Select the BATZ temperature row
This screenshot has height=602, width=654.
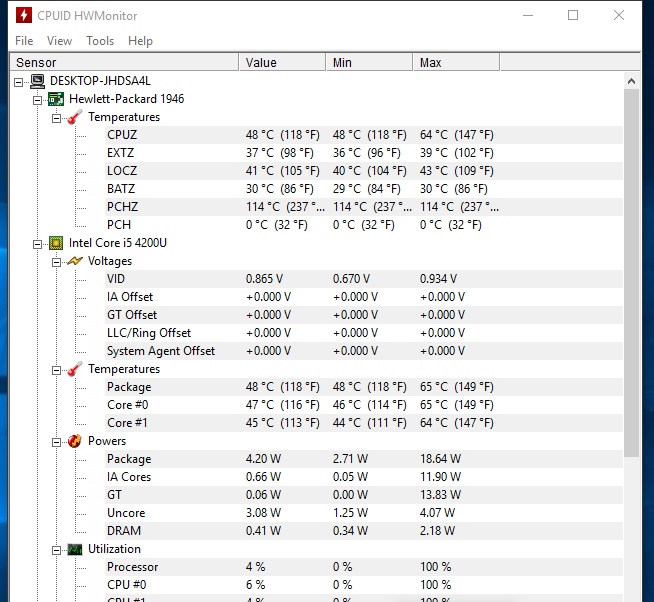pyautogui.click(x=364, y=189)
